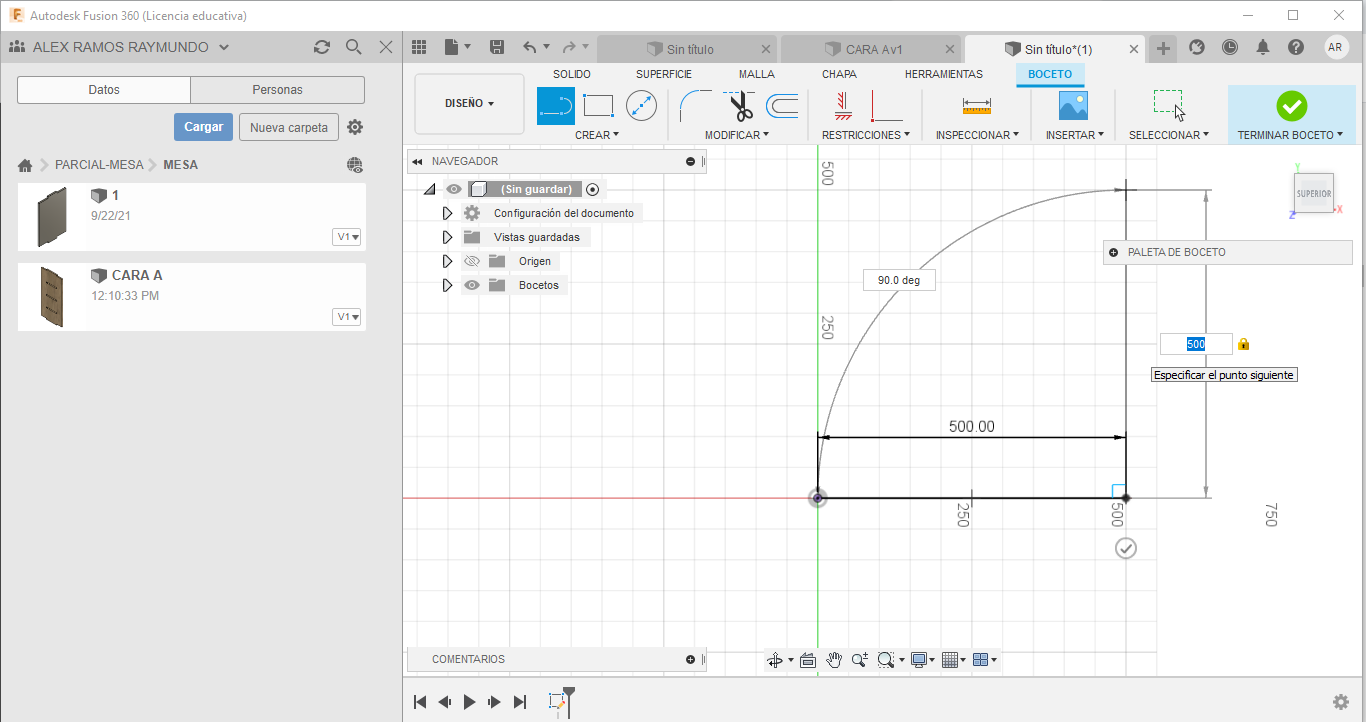Click the Offset tool icon
The width and height of the screenshot is (1366, 722).
click(782, 105)
